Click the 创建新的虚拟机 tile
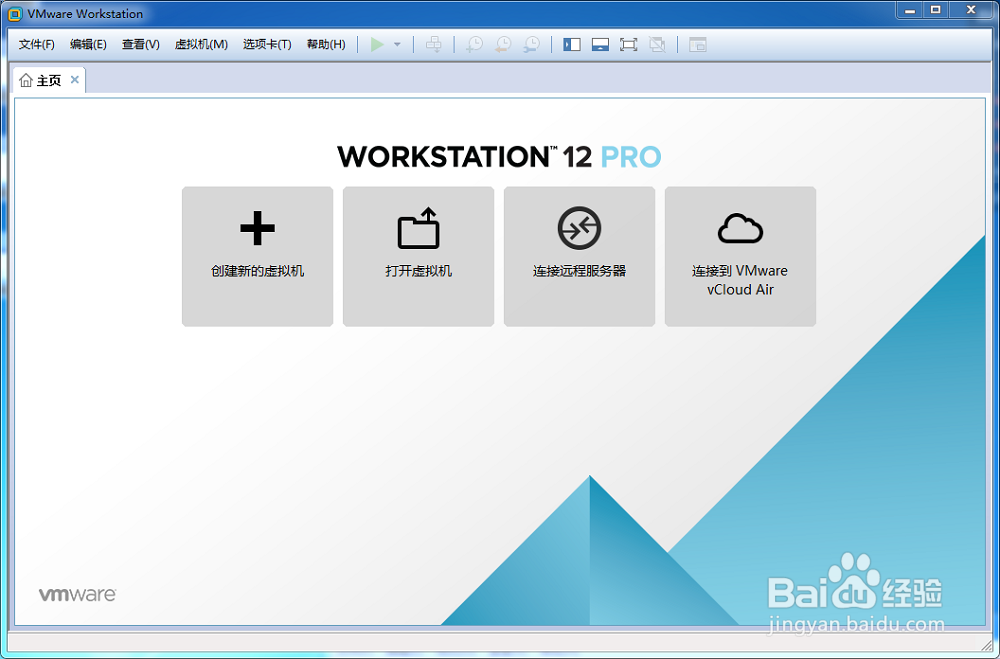Viewport: 1000px width, 659px height. click(x=258, y=256)
